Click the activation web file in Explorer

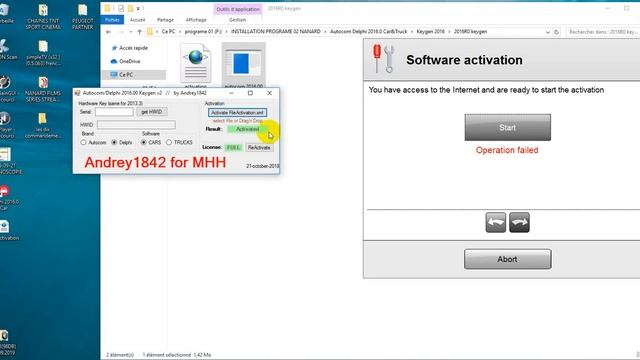[x=196, y=65]
